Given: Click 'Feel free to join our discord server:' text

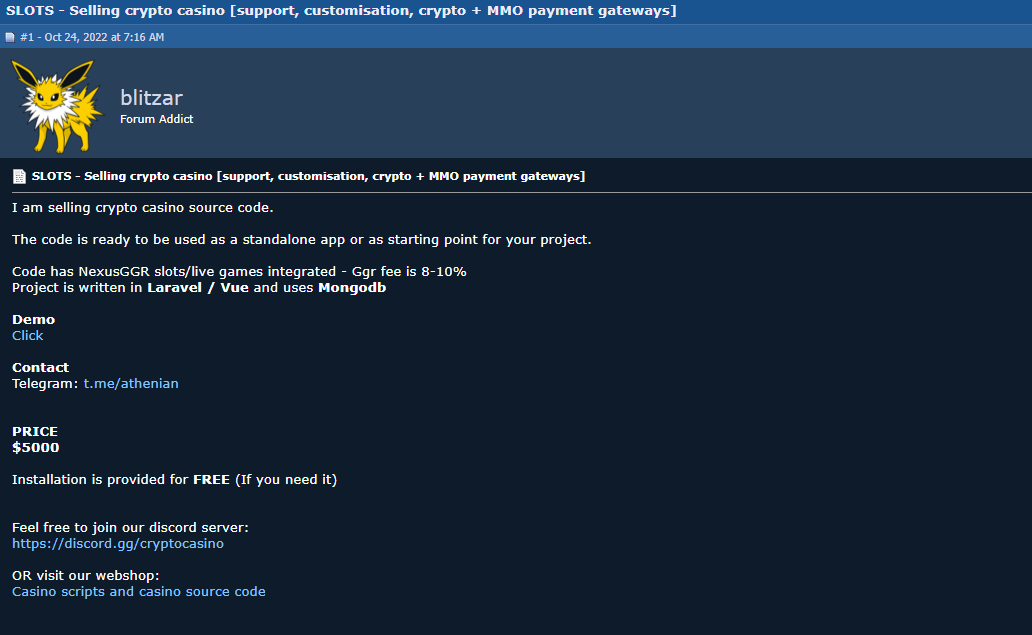Looking at the screenshot, I should click(130, 528).
